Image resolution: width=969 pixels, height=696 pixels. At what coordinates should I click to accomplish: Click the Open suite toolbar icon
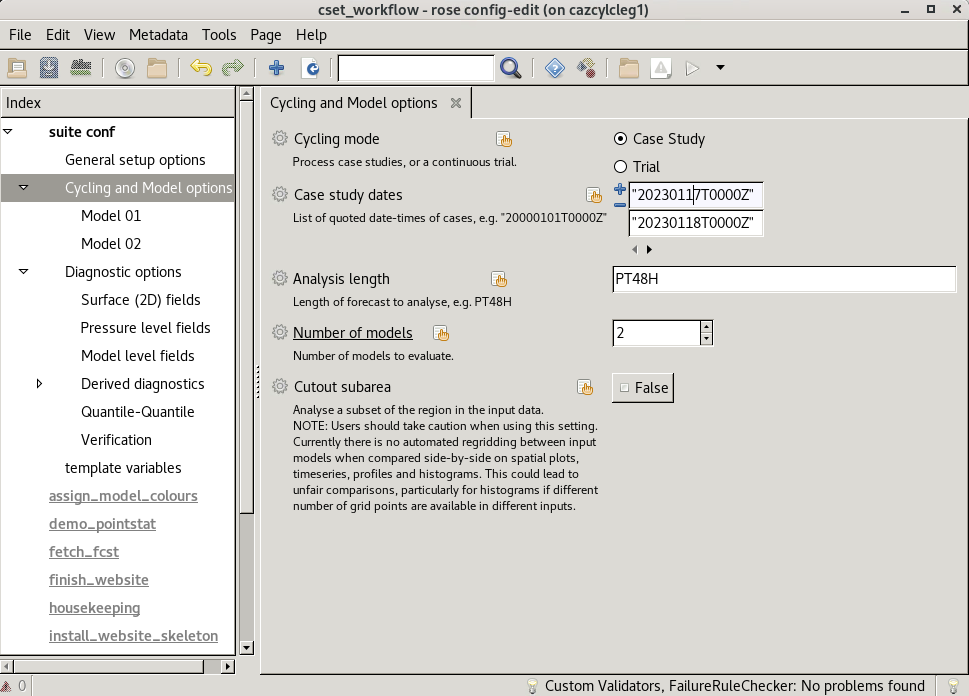[17, 67]
